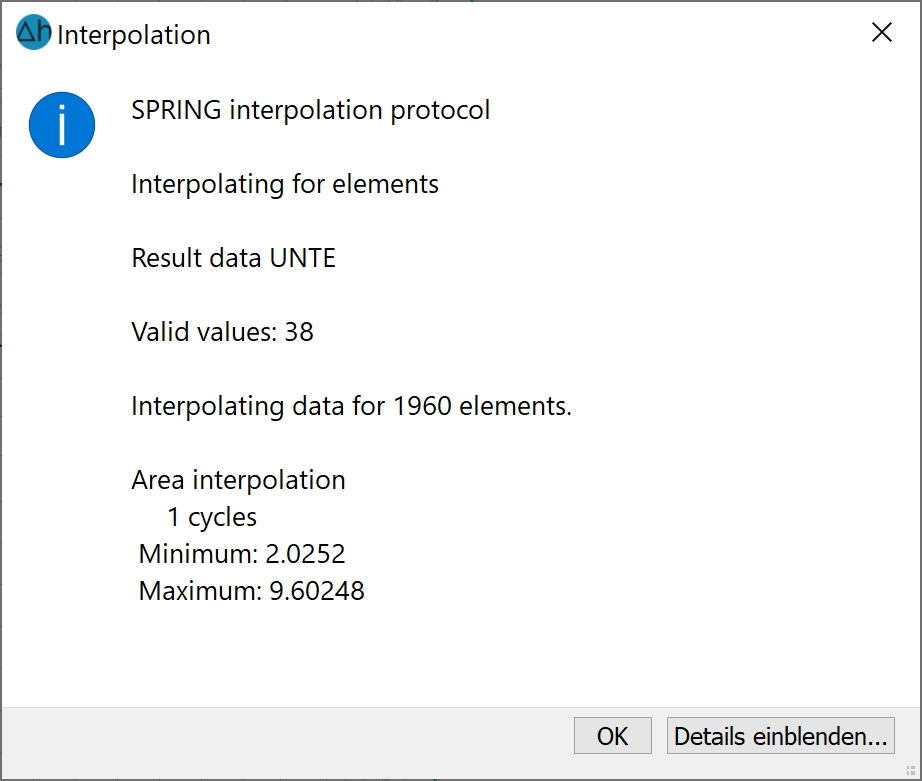
Task: Select the SPRING interpolation protocol heading
Action: (x=310, y=110)
